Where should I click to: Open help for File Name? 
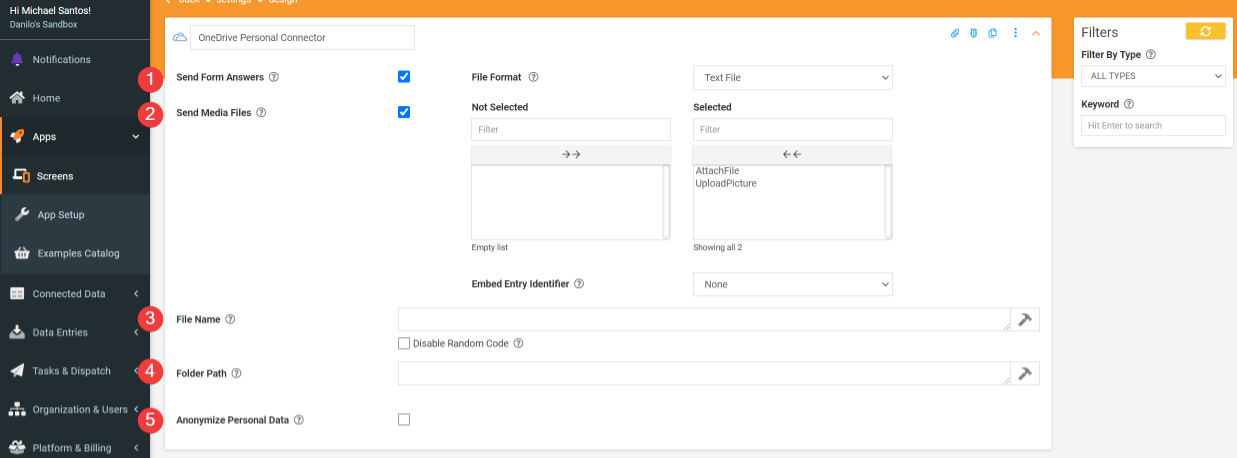point(230,319)
